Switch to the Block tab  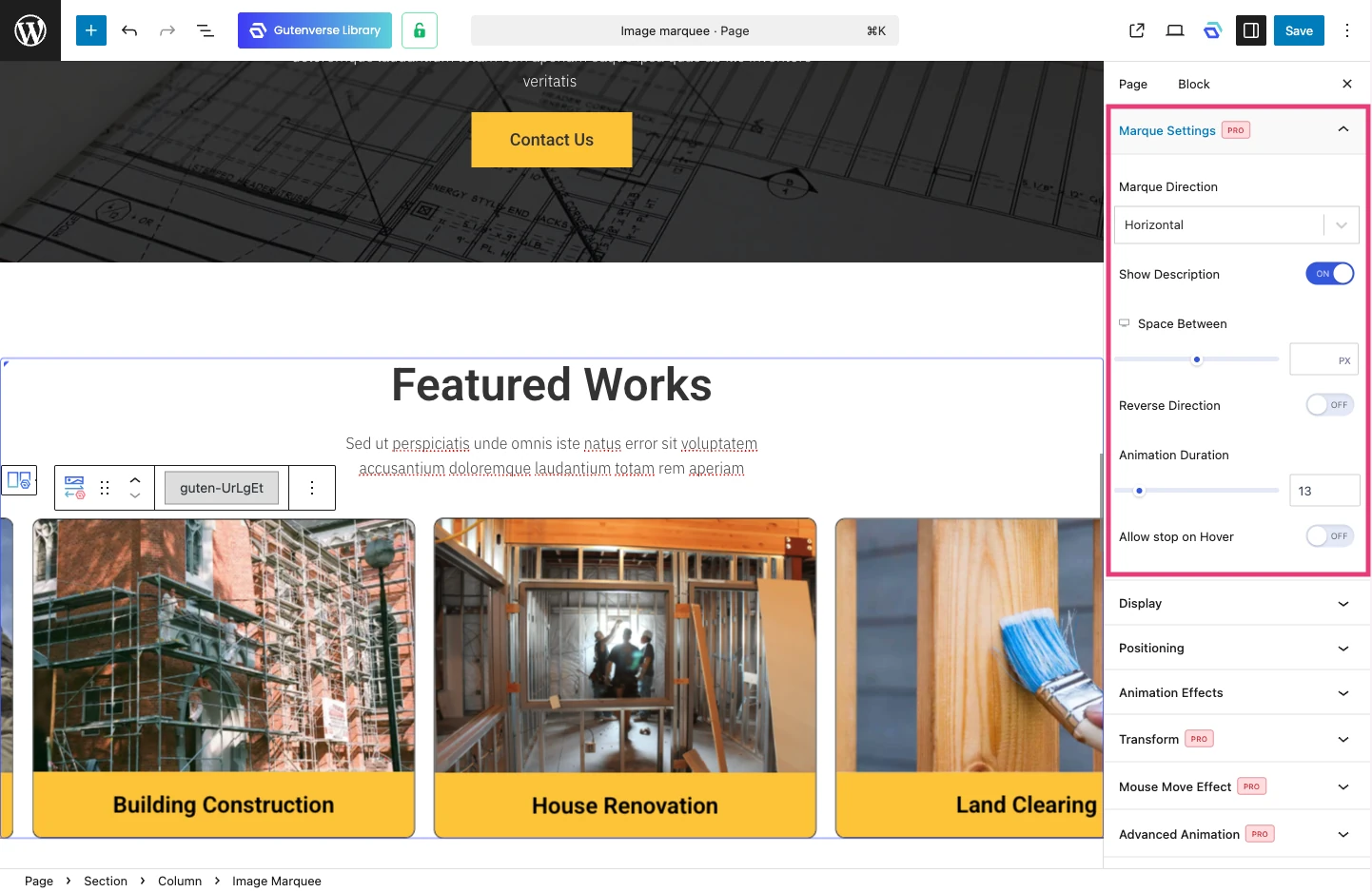coord(1193,85)
